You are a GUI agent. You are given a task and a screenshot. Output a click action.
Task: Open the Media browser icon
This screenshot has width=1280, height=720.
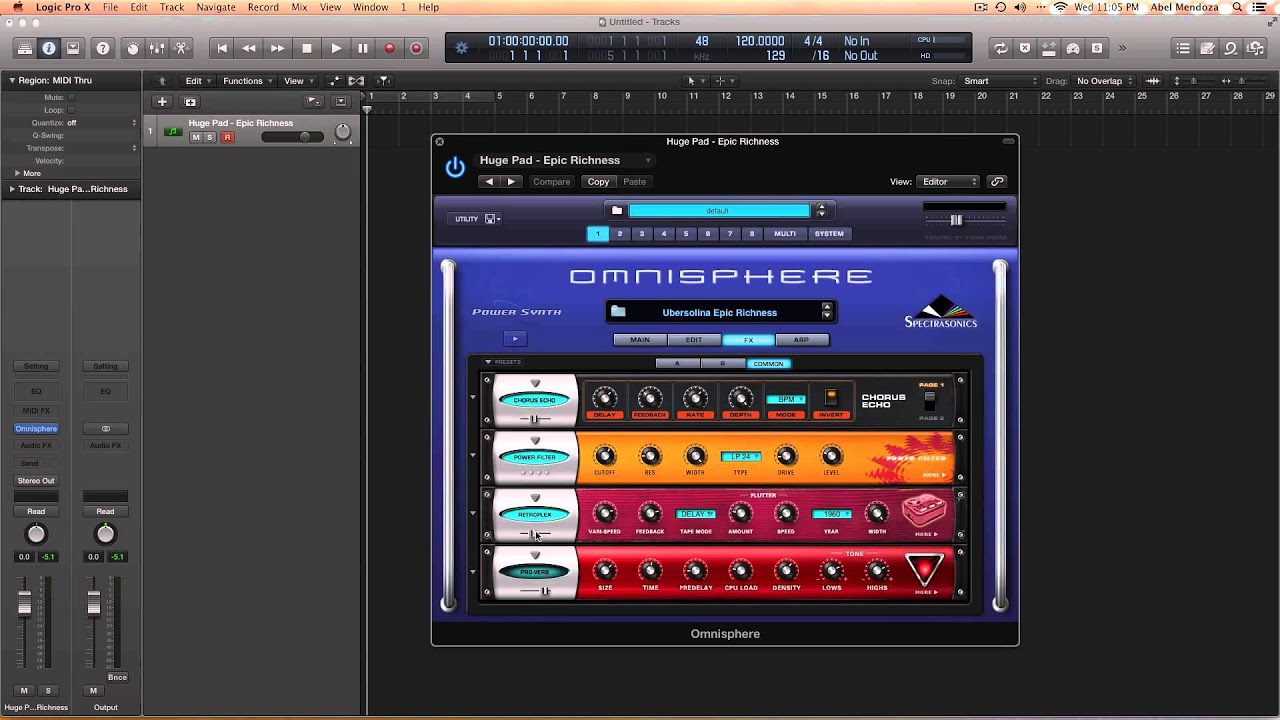(1256, 48)
